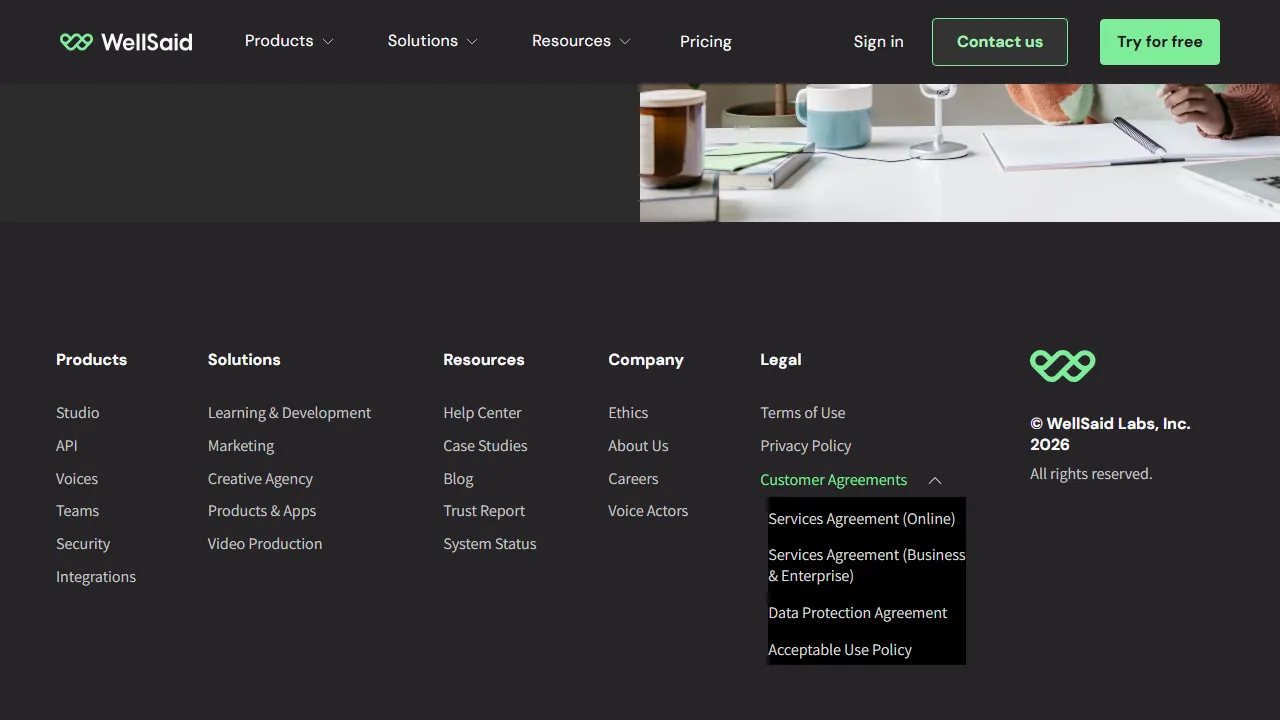The height and width of the screenshot is (720, 1280).
Task: Open Teams in footer Products
Action: point(77,511)
